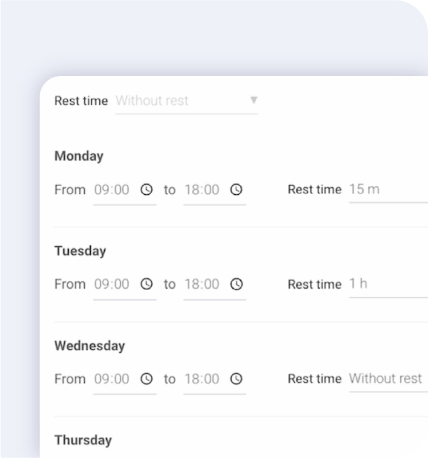Open clock picker for Monday start time
428x459 pixels.
pyautogui.click(x=146, y=190)
